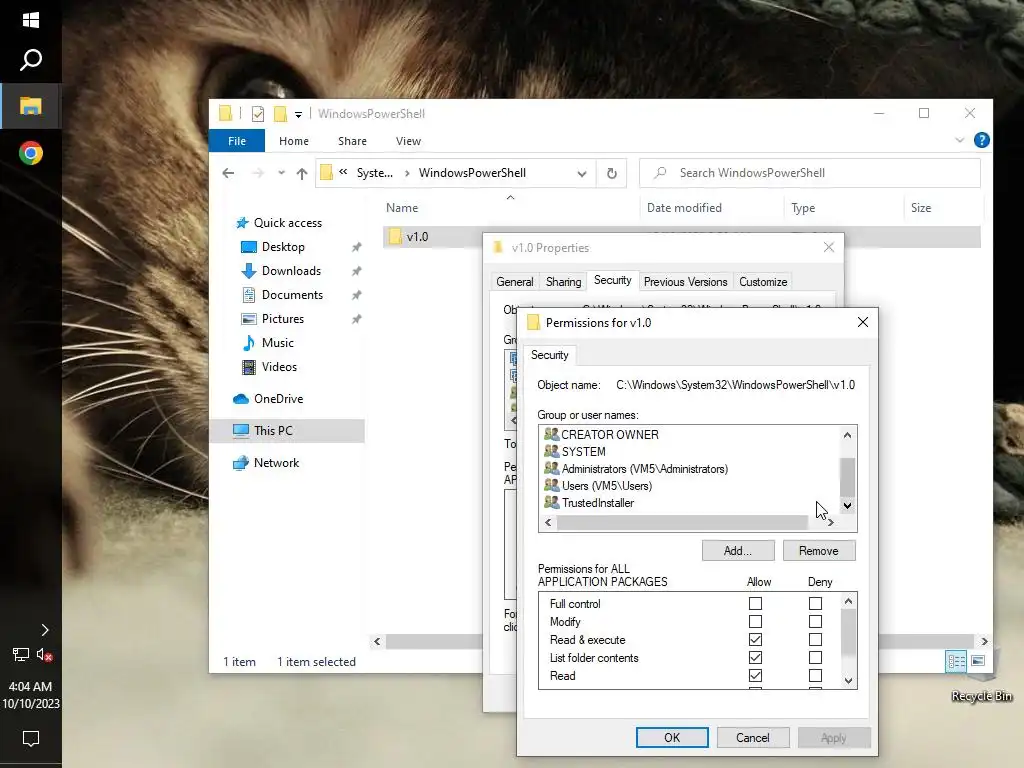Switch to details view layout icon

pos(956,662)
